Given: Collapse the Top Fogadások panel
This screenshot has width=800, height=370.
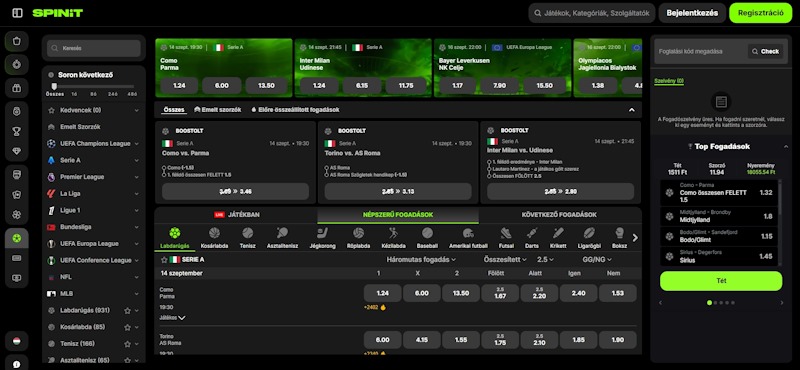Looking at the screenshot, I should [x=786, y=146].
